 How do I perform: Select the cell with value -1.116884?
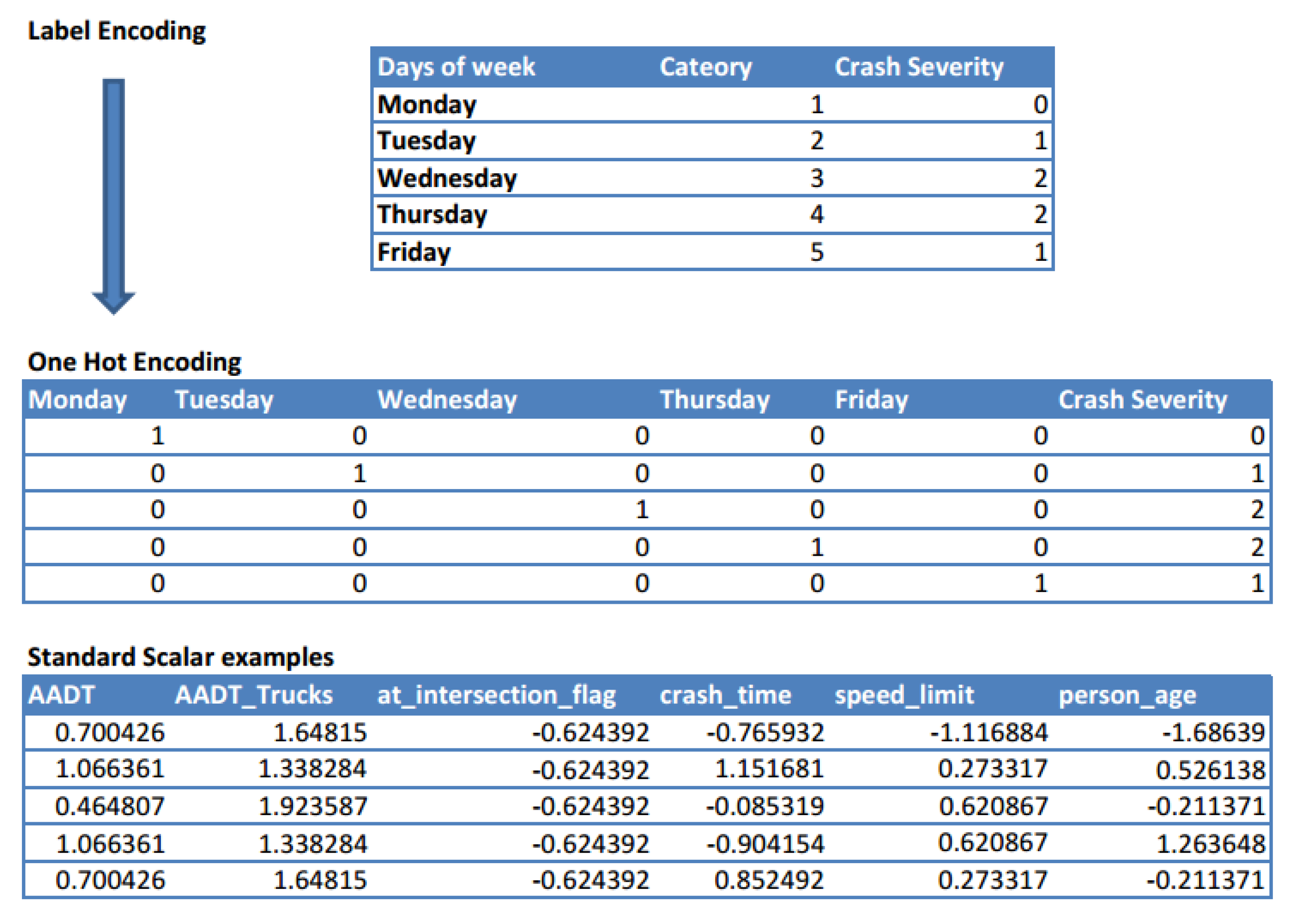click(x=988, y=732)
